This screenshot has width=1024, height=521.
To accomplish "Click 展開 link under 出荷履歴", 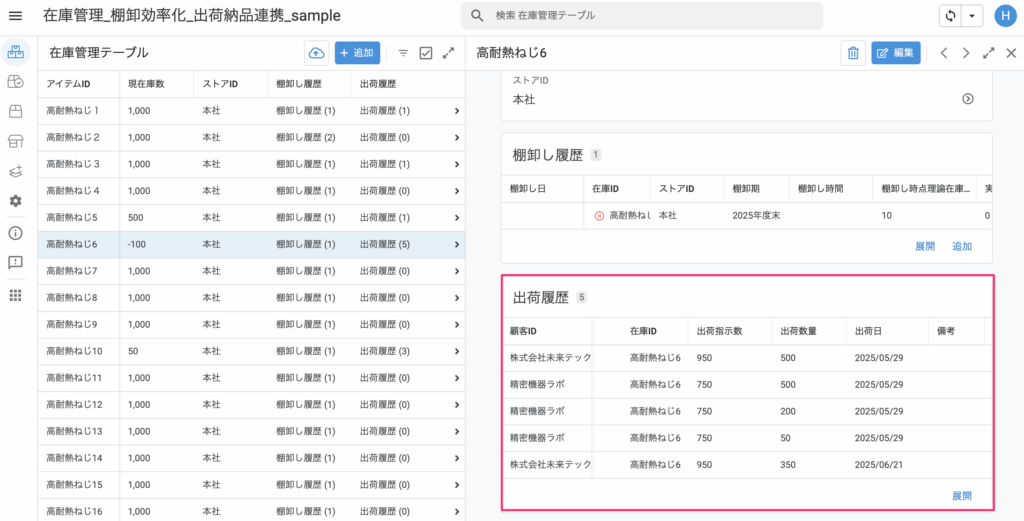I will 962,496.
